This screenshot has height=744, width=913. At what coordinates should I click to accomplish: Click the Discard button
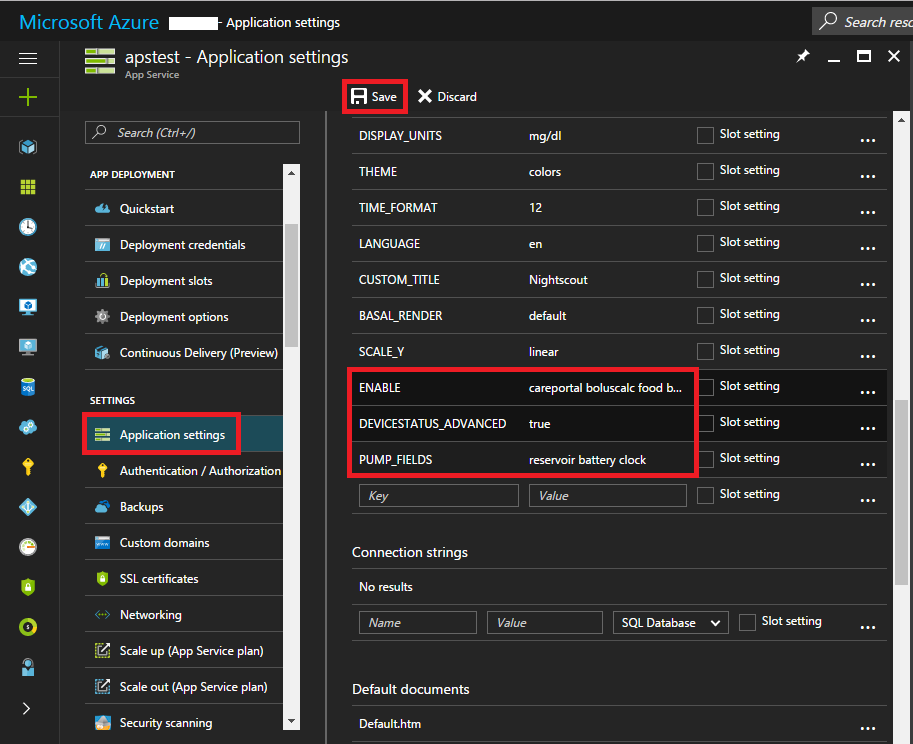pos(447,97)
